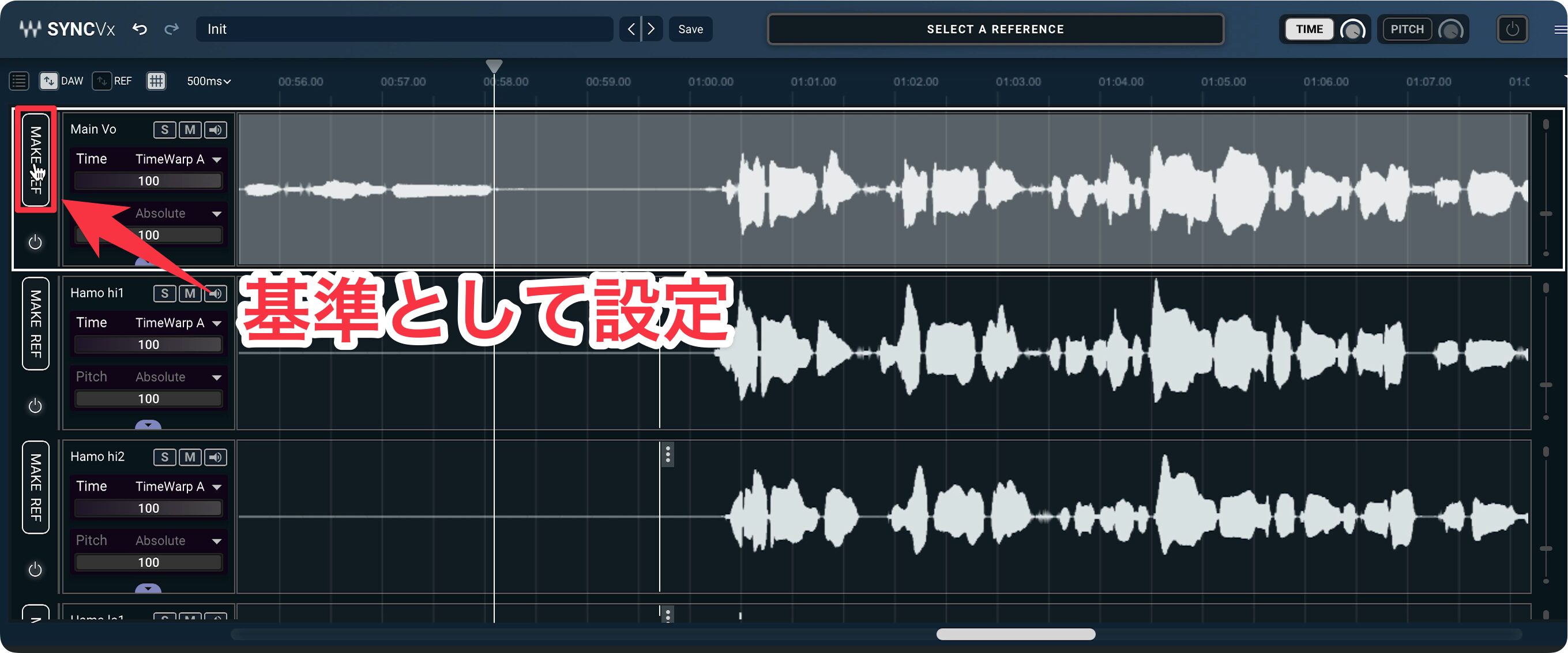Toggle Hamo hi1 track power button
Image resolution: width=1568 pixels, height=653 pixels.
click(x=35, y=406)
